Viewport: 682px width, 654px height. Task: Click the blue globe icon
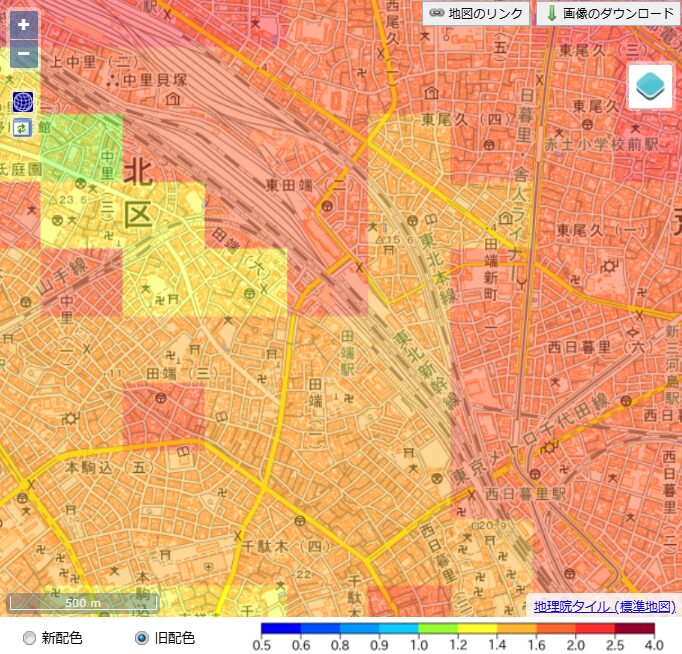[23, 101]
